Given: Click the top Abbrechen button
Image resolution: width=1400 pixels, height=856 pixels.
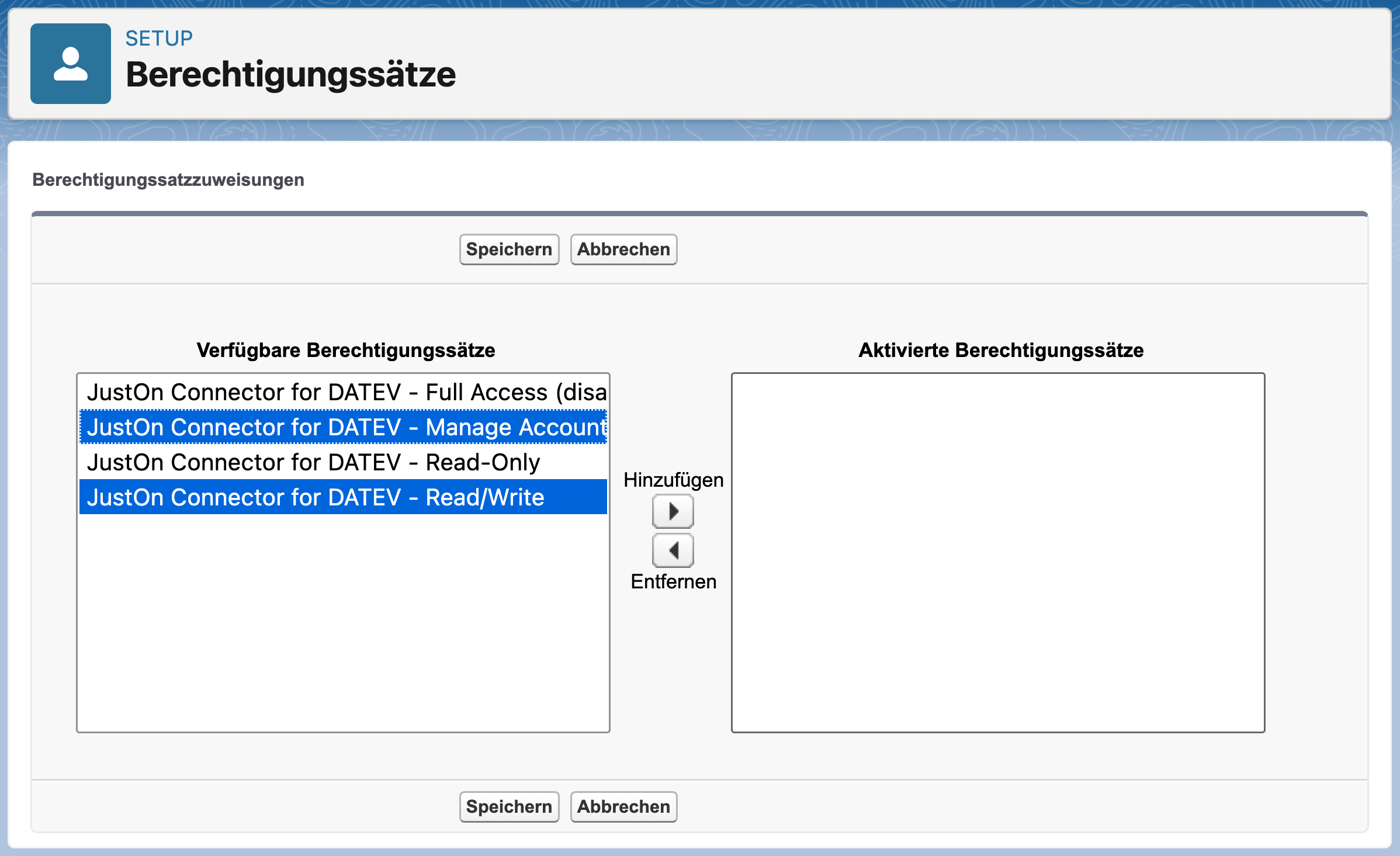Looking at the screenshot, I should tap(623, 249).
